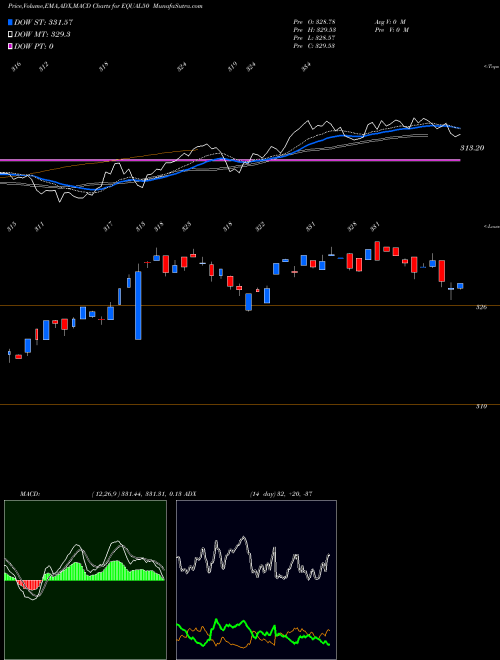Click the '323' low value label
Viewport: 500px width, 660px height.
click(186, 226)
